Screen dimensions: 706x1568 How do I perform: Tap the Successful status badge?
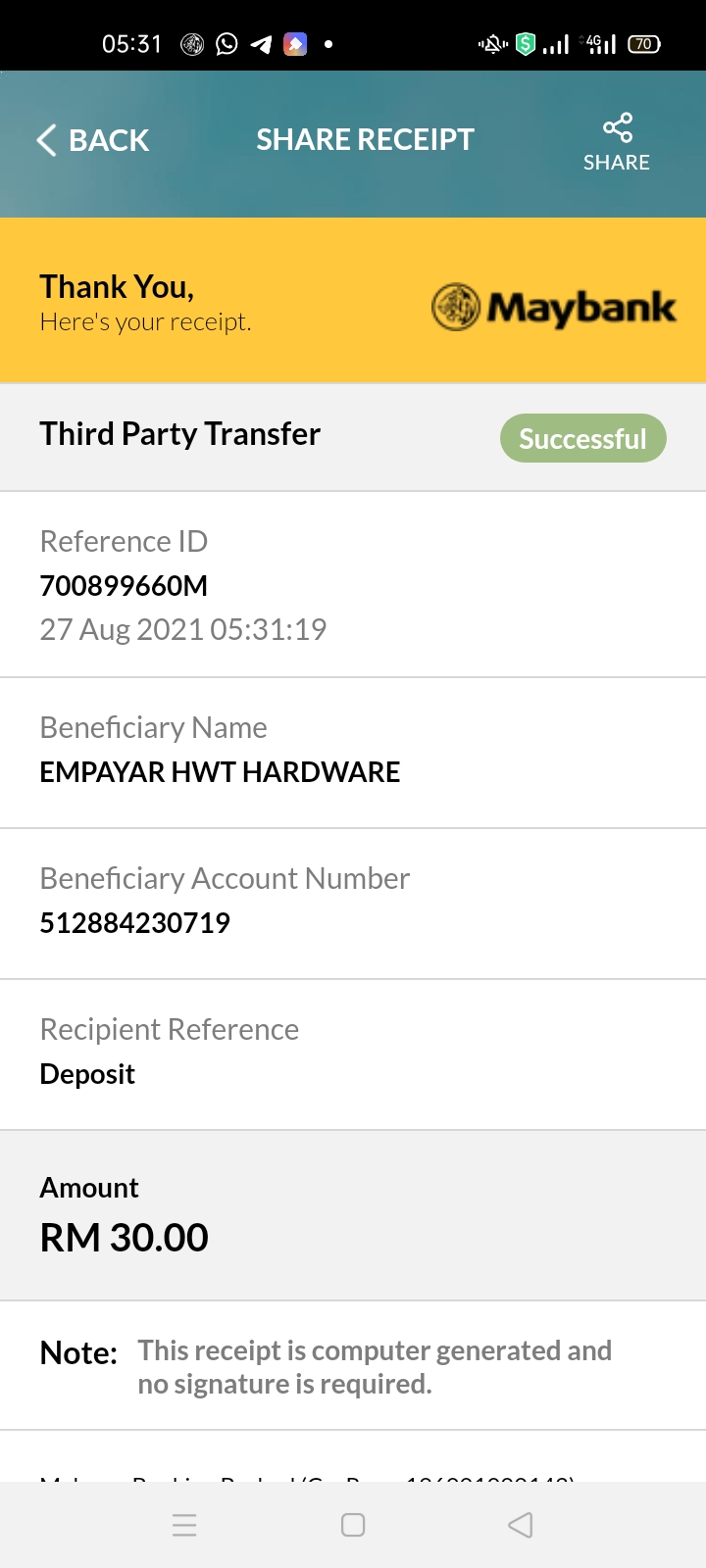click(583, 438)
